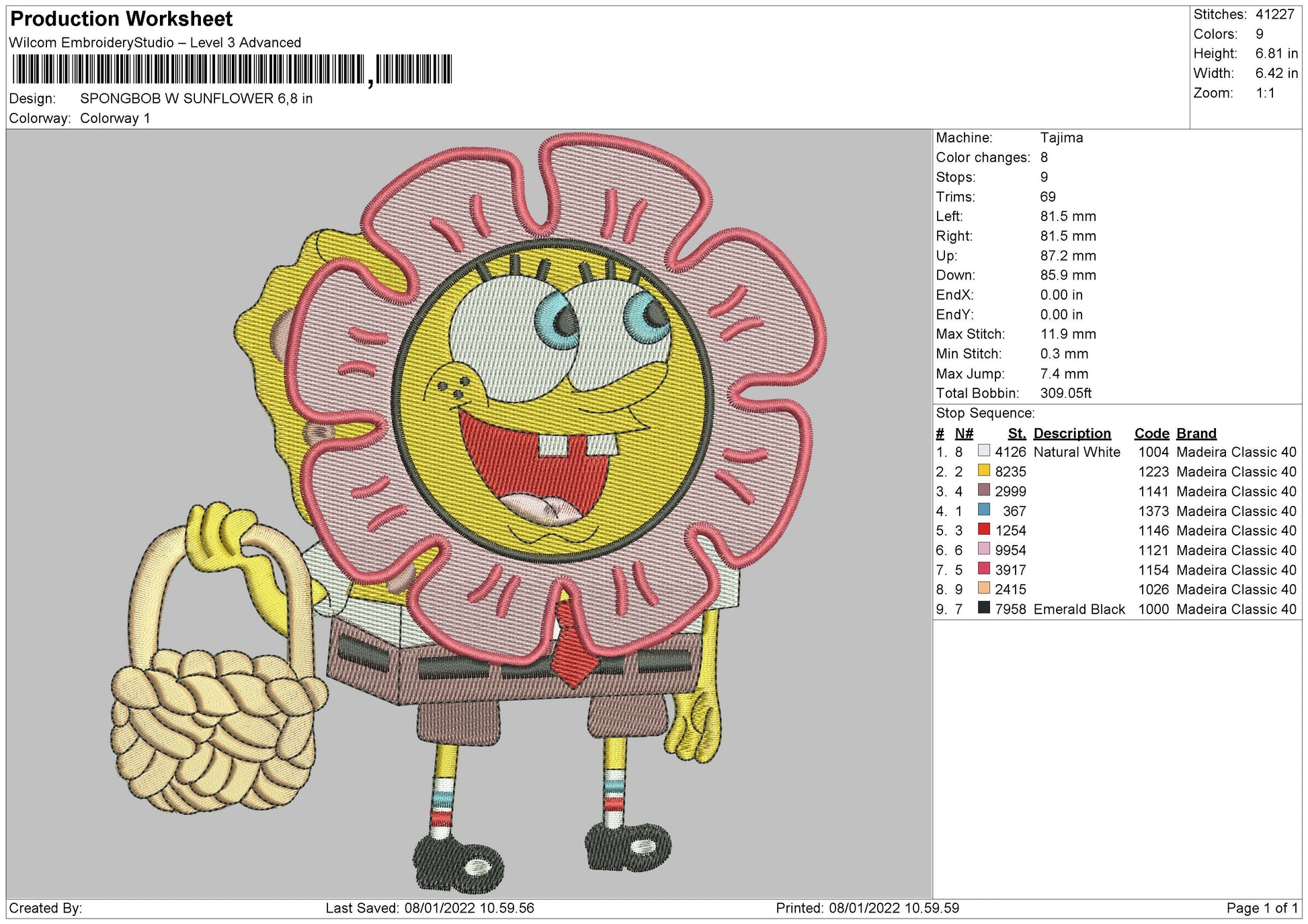Click the Emerald Black color swatch

pos(984,607)
